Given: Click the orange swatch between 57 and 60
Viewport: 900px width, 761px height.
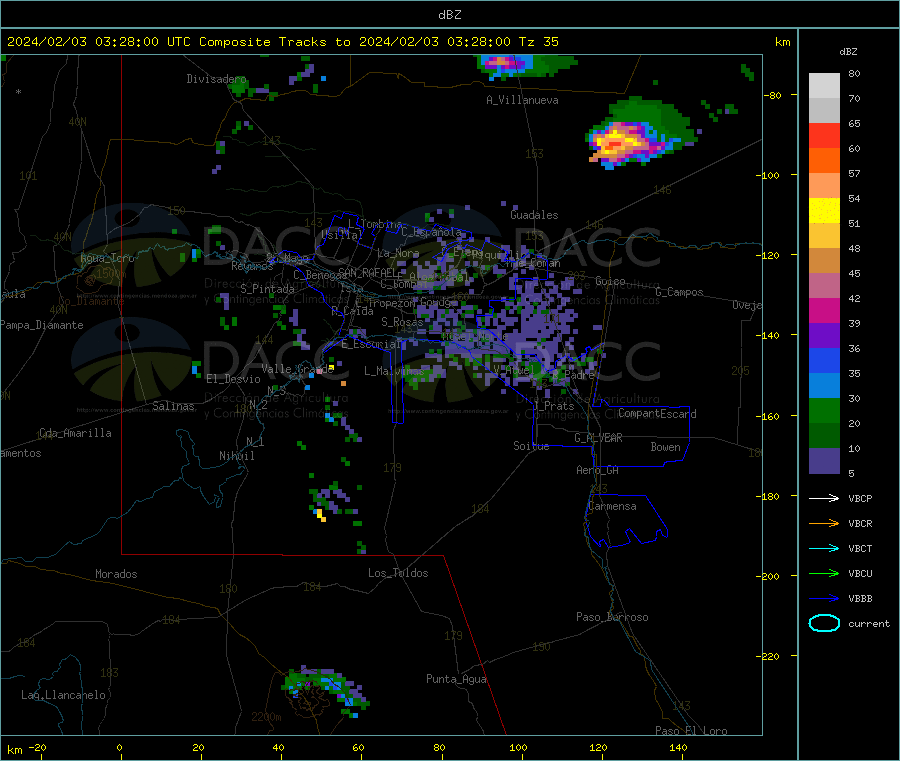Looking at the screenshot, I should [x=824, y=161].
